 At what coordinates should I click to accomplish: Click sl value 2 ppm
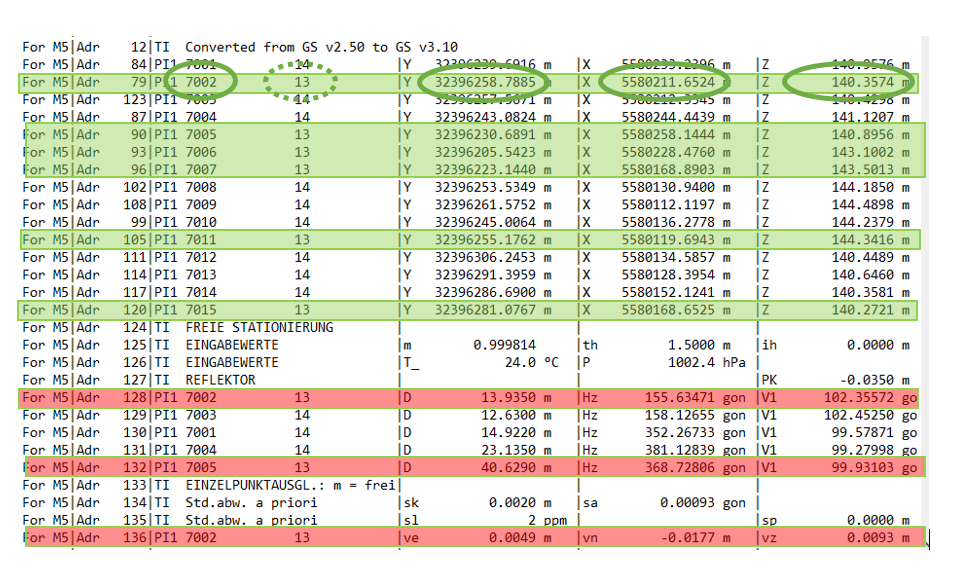(x=547, y=521)
